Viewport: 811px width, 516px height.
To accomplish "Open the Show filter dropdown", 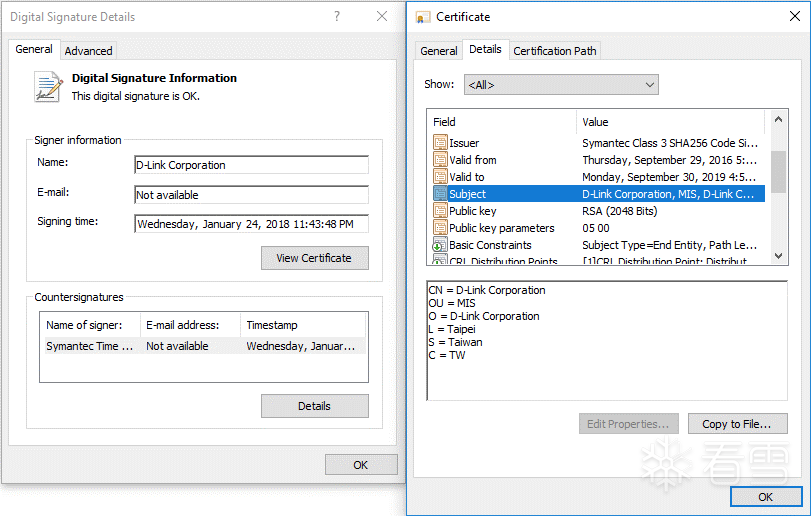I will point(562,85).
